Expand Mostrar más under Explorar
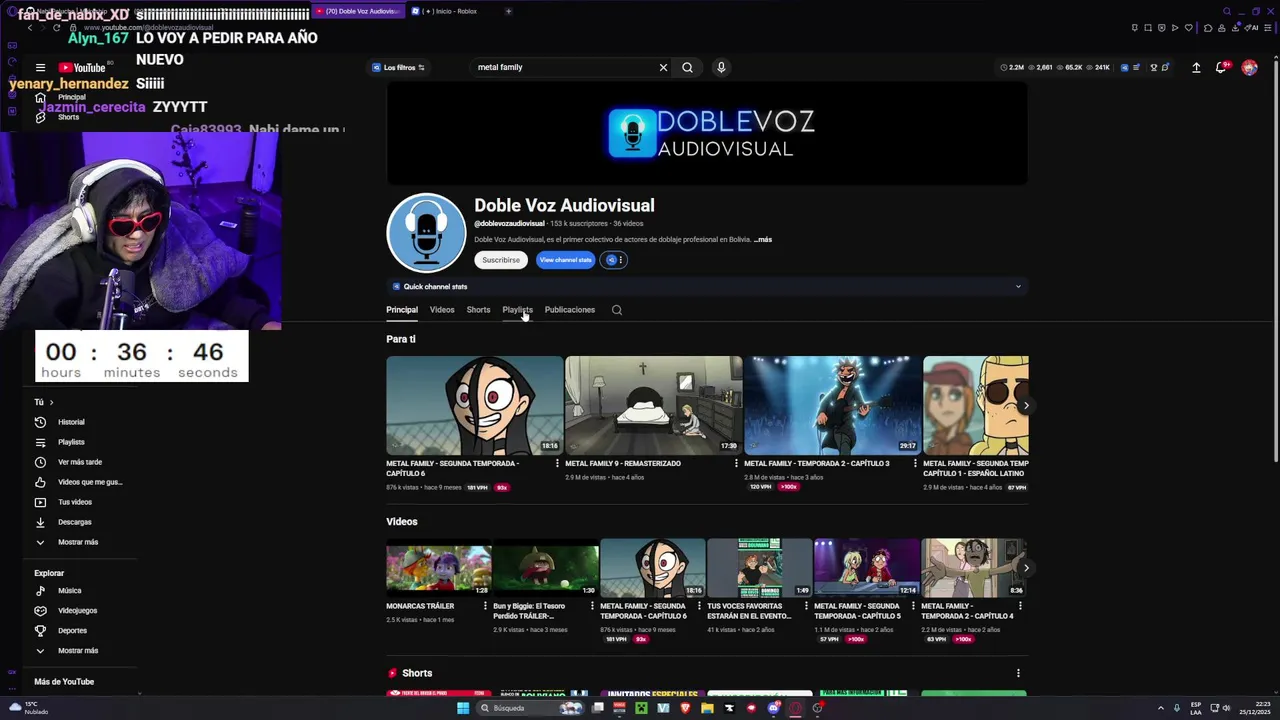 [78, 651]
